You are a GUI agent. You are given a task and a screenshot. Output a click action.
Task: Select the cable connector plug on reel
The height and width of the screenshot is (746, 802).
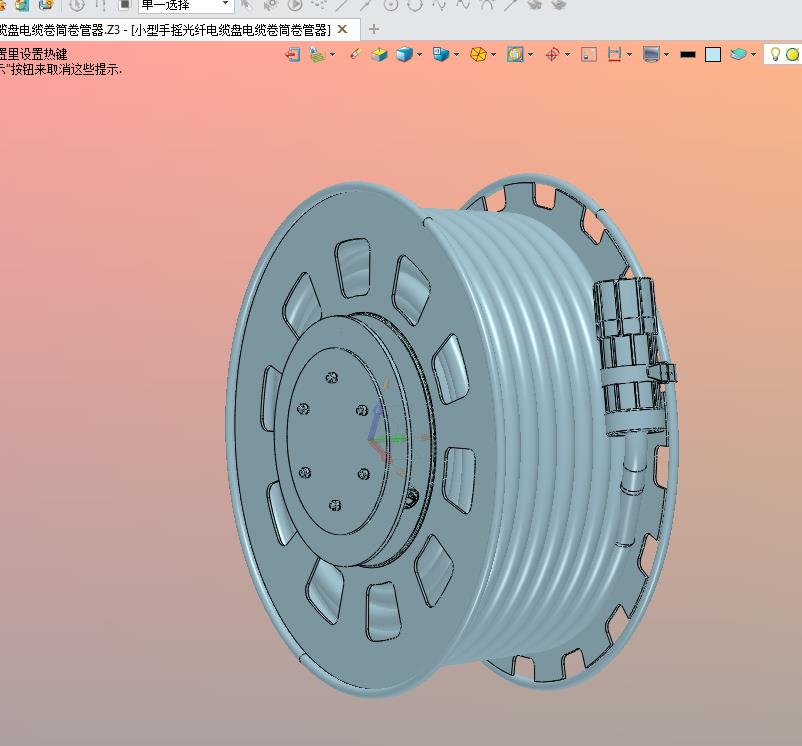[633, 358]
